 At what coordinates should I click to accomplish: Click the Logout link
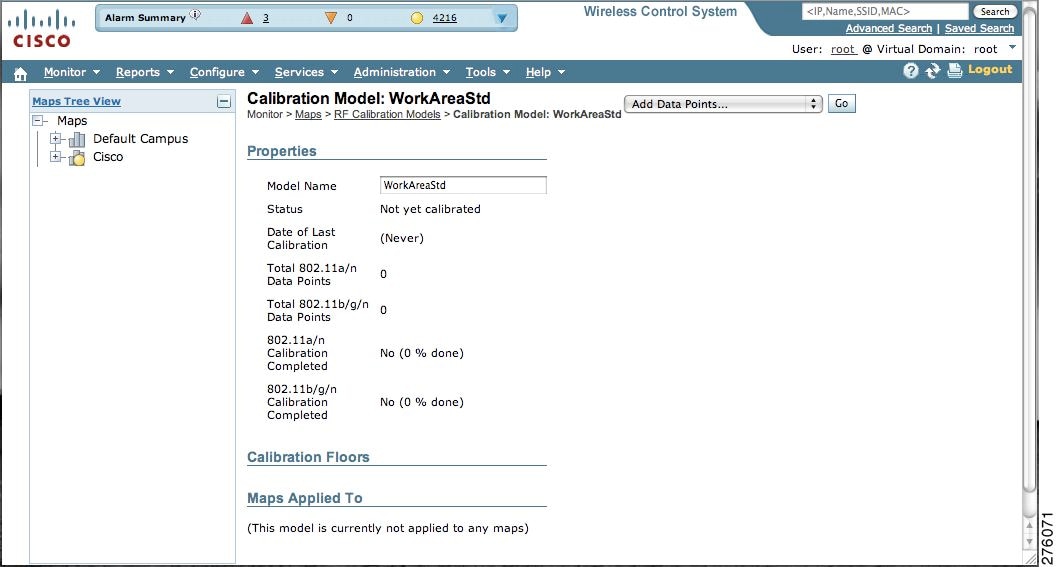point(990,69)
